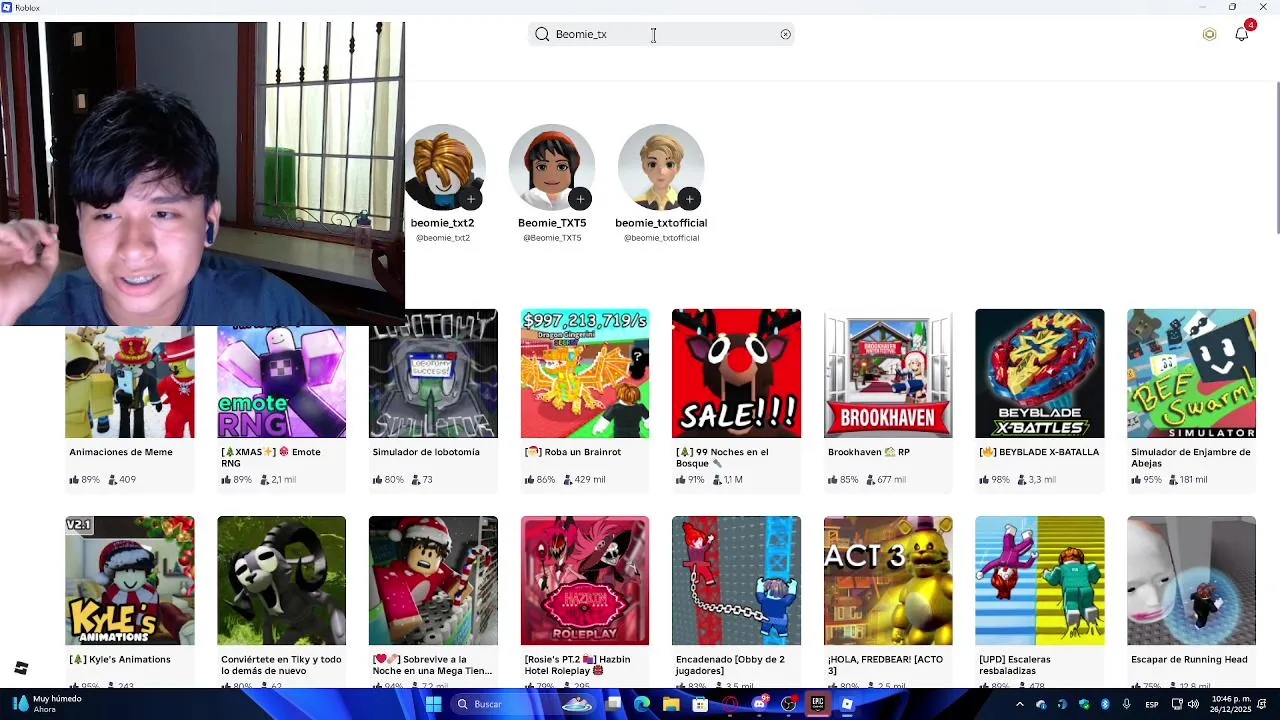Open Hazbin Hotel Roleplay game thumbnail
The width and height of the screenshot is (1280, 720).
585,580
